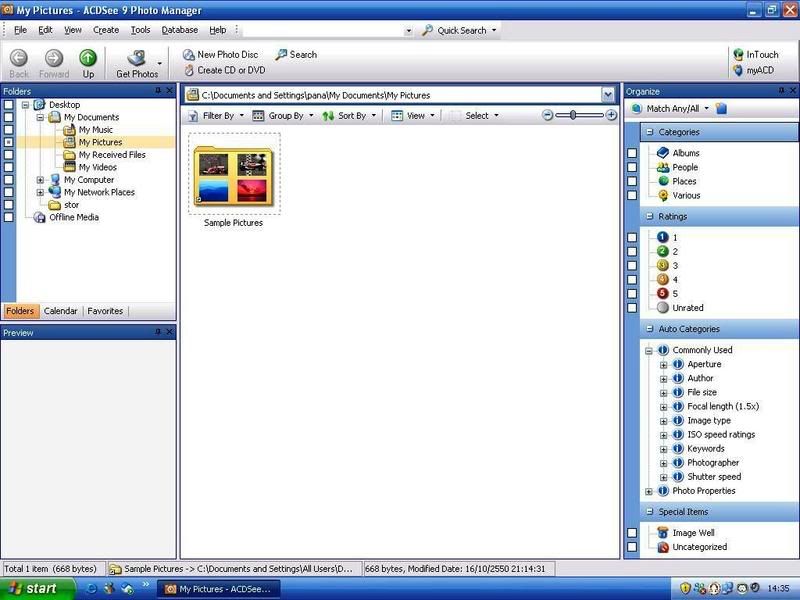The image size is (800, 600).
Task: Click the Unrated gray circle icon
Action: pos(662,308)
